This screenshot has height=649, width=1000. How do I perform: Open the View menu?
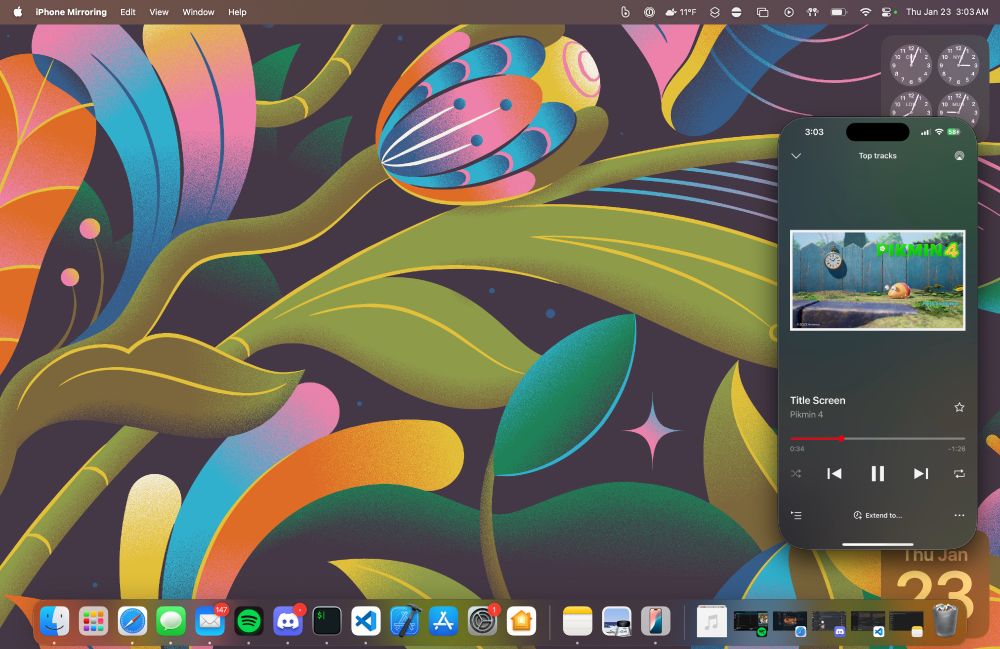coord(159,11)
